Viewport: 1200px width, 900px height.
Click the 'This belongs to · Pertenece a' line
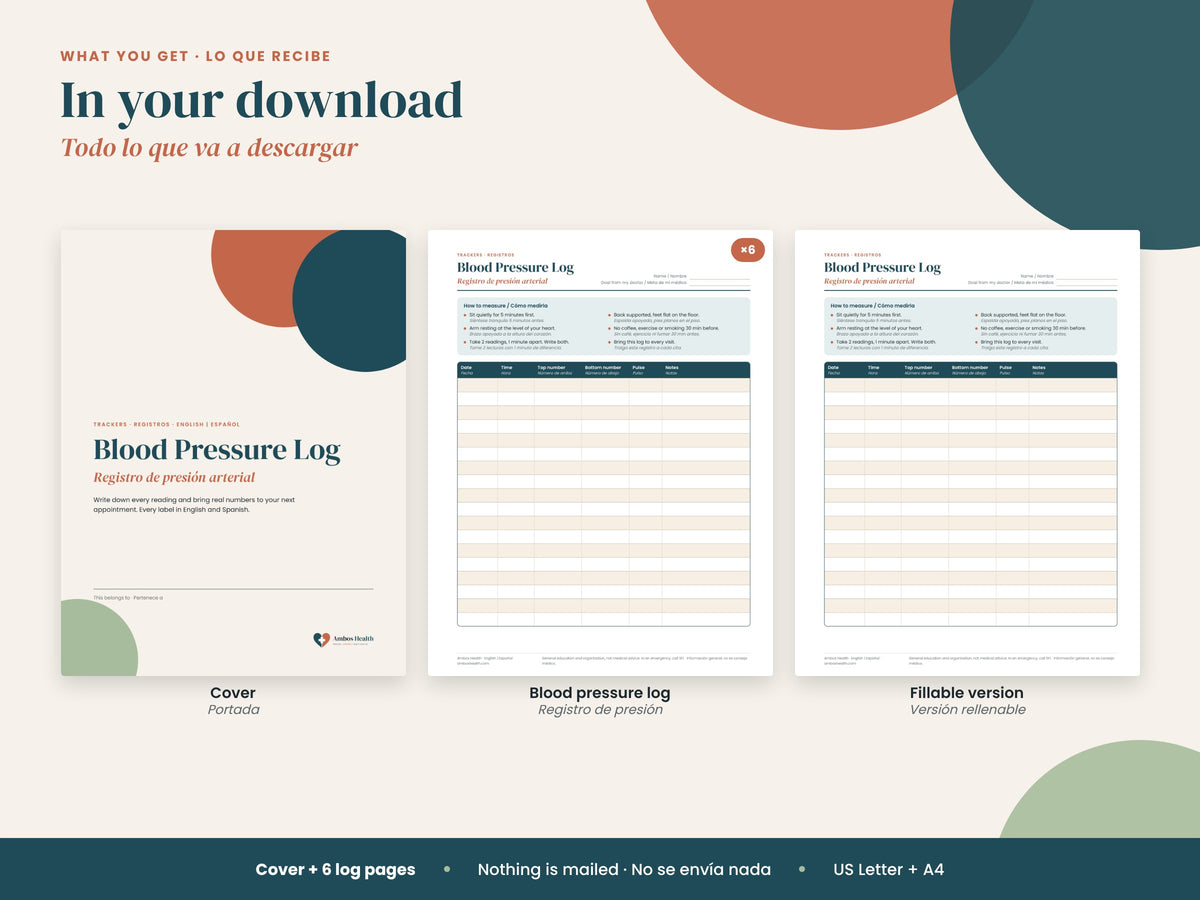[128, 597]
